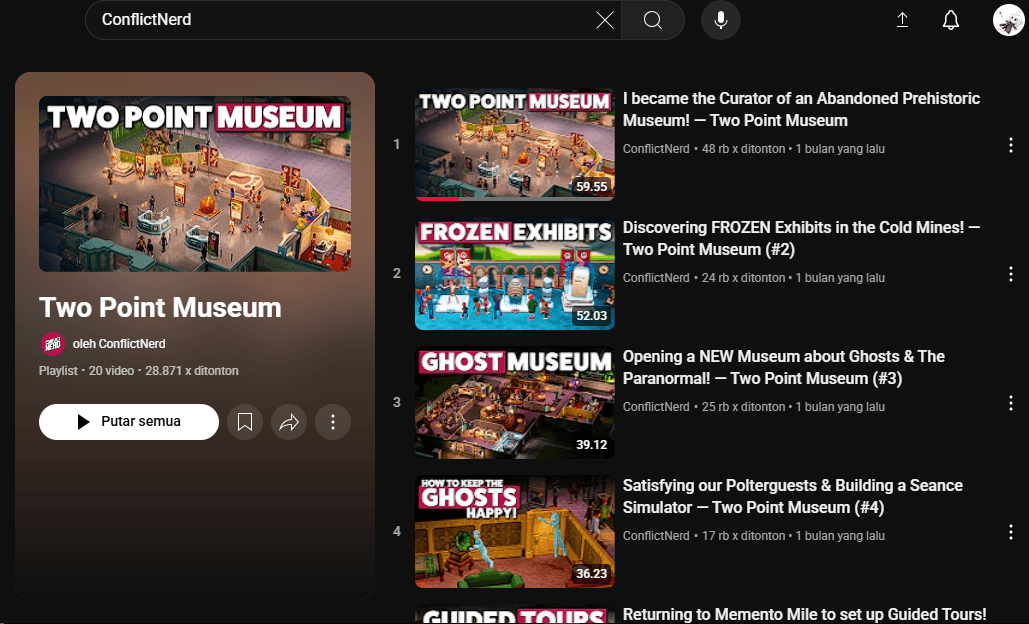The height and width of the screenshot is (624, 1029).
Task: Open the account profile avatar
Action: point(1008,20)
